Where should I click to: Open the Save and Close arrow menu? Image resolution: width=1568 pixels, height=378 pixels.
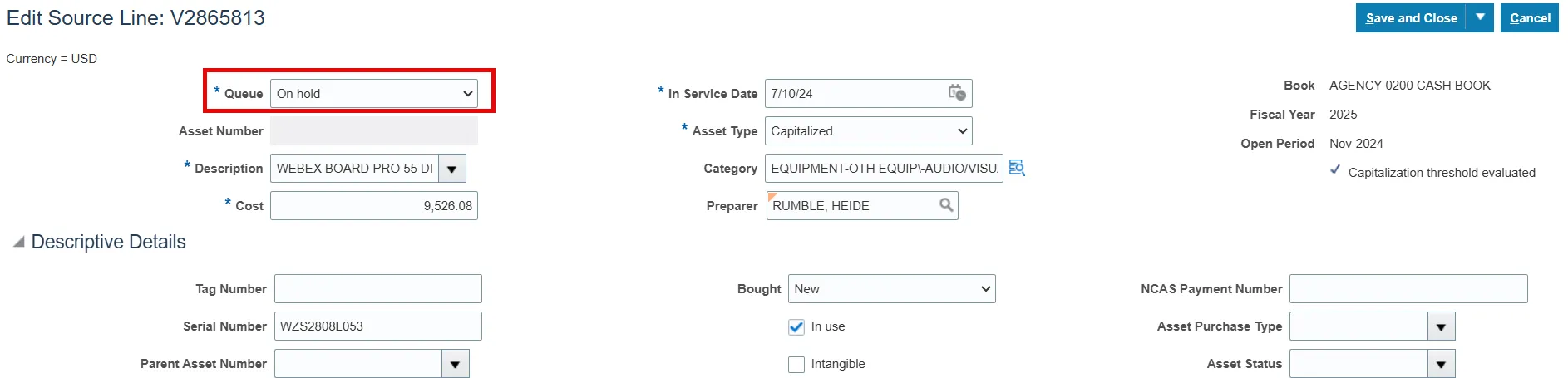click(x=1480, y=17)
